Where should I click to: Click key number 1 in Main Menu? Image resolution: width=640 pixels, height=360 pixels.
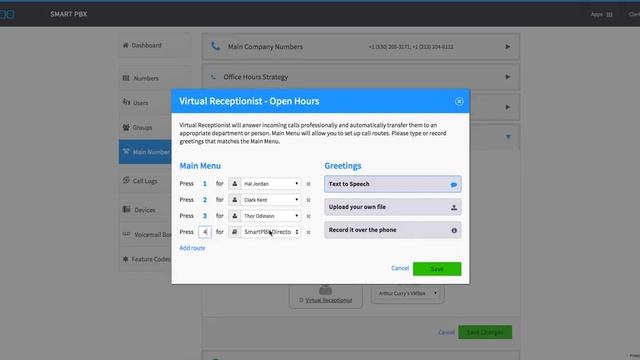pyautogui.click(x=205, y=184)
